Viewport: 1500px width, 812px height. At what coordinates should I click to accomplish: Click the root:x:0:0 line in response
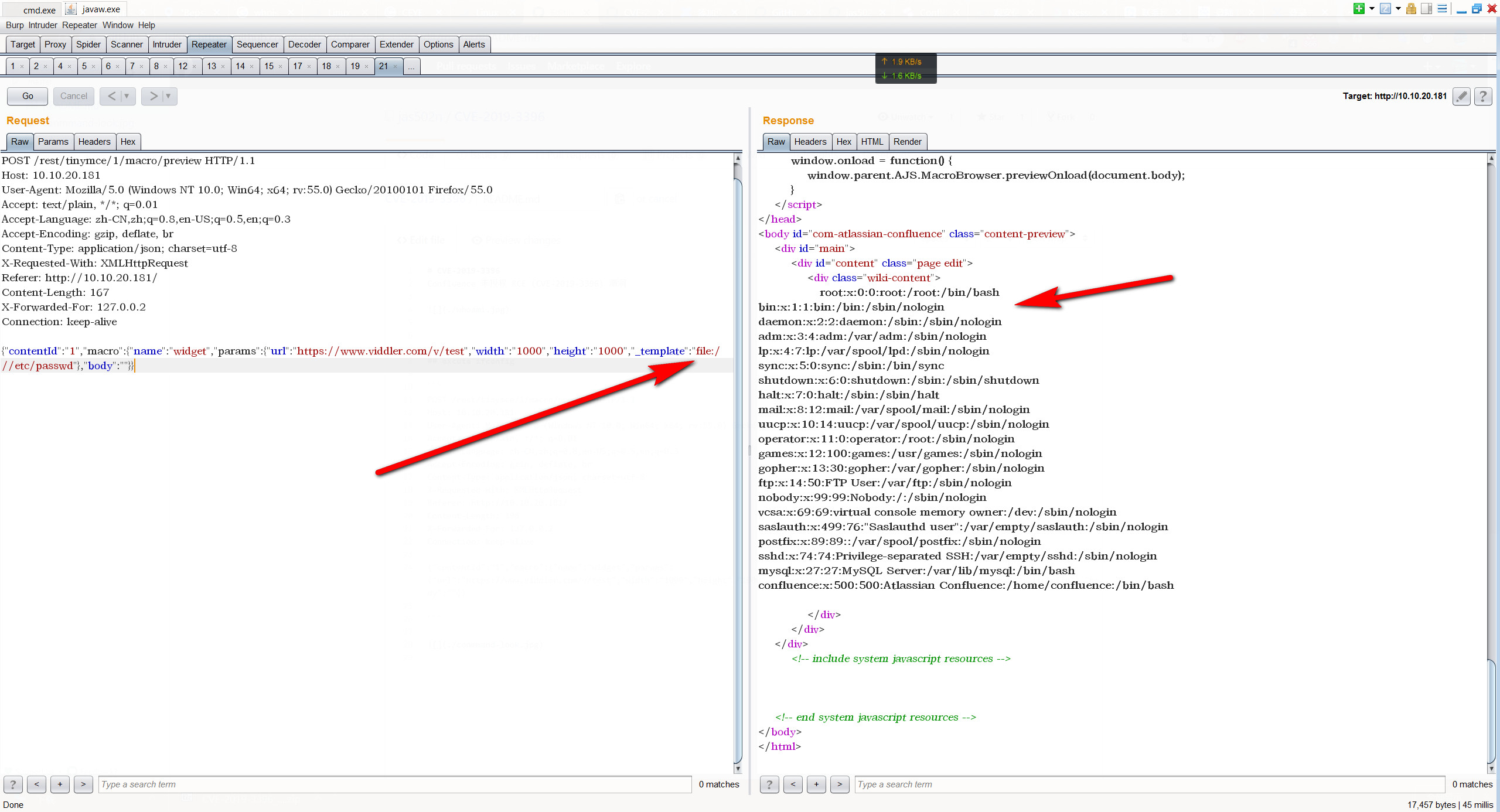(x=909, y=292)
